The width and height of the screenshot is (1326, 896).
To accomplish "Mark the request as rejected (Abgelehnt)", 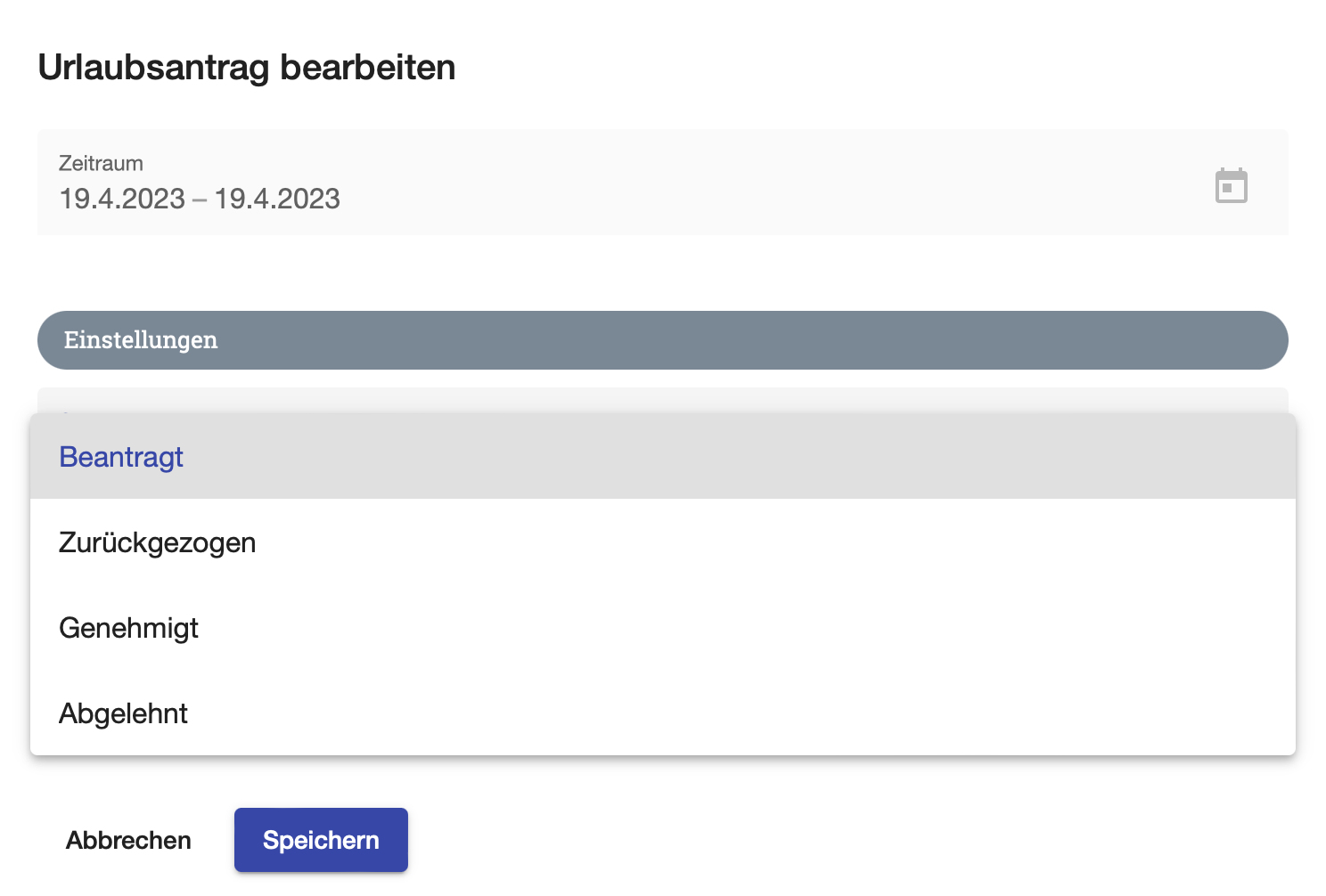I will click(663, 713).
